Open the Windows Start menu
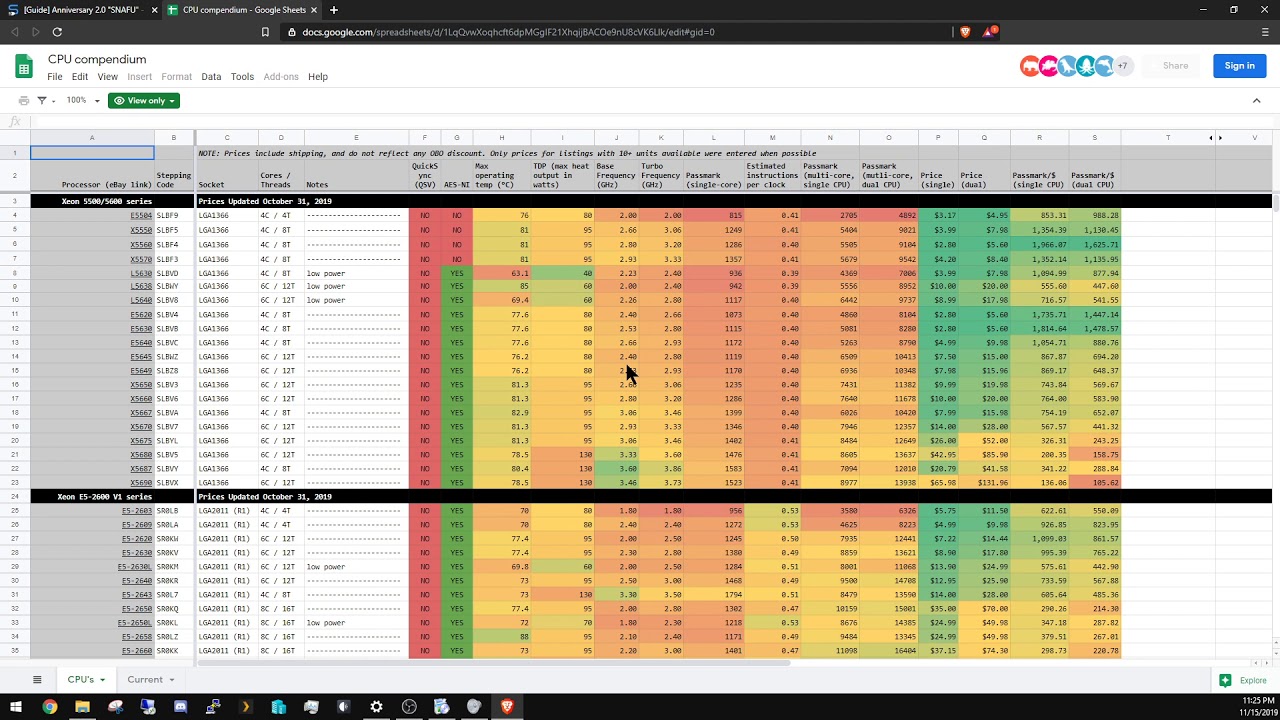Viewport: 1280px width, 720px height. pos(17,707)
